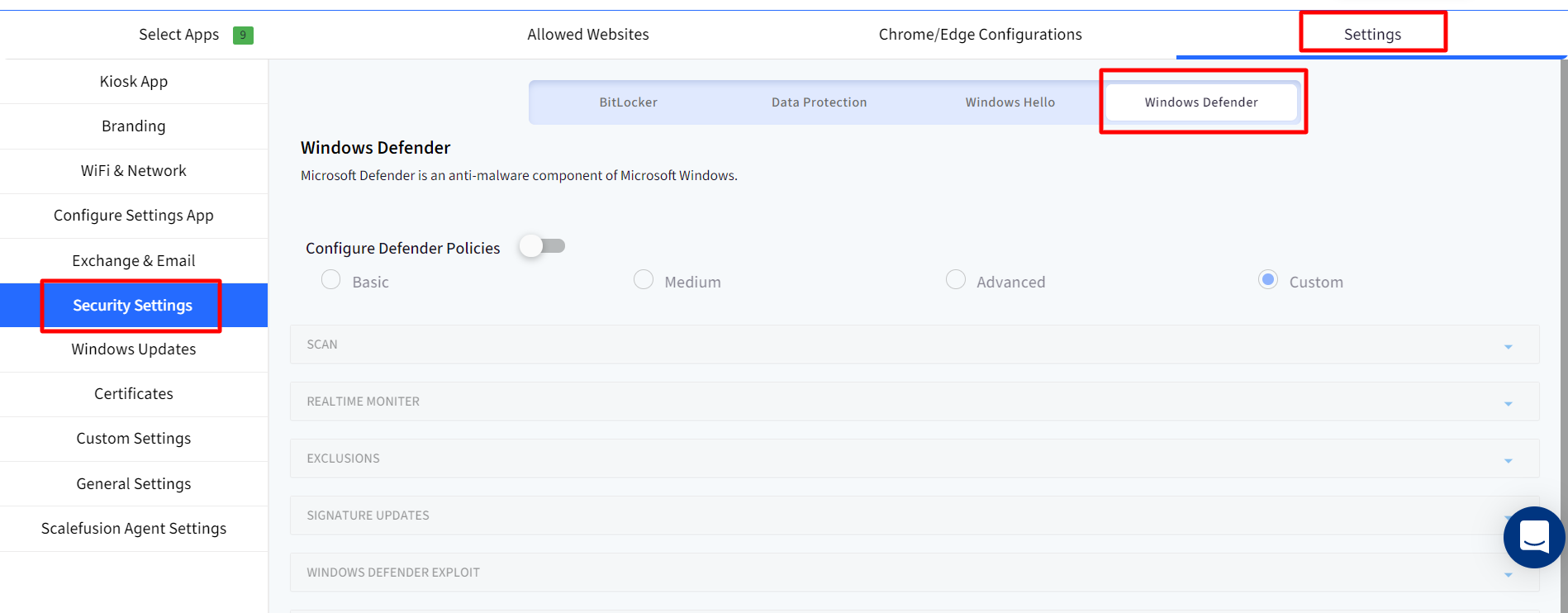
Task: Select Security Settings in sidebar
Action: coord(134,306)
